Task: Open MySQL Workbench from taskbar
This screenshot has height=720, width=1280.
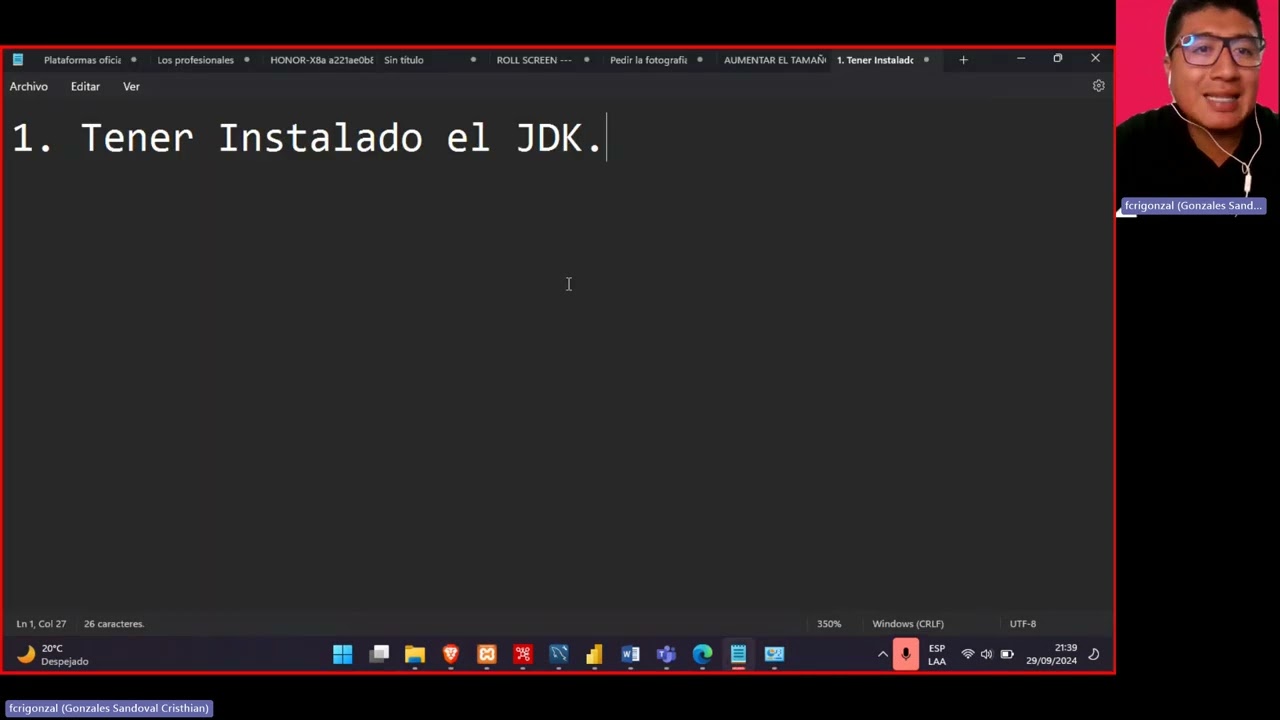Action: 559,655
